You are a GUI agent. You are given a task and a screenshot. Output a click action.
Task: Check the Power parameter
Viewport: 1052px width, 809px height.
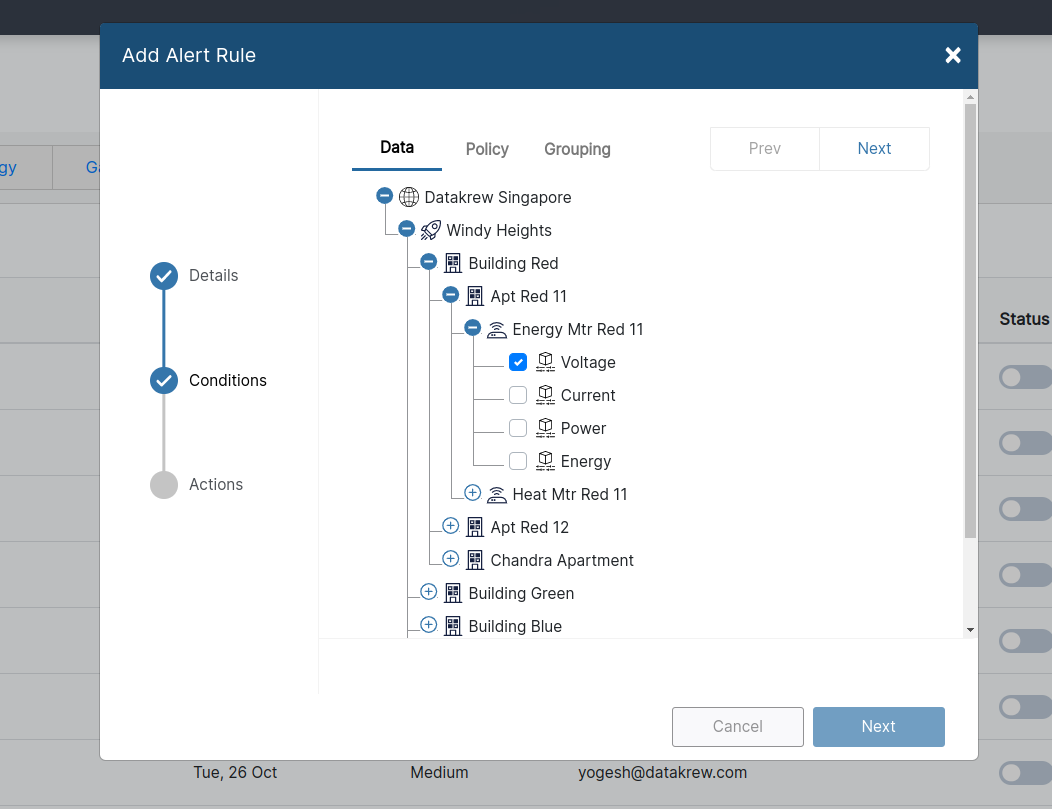pos(518,428)
